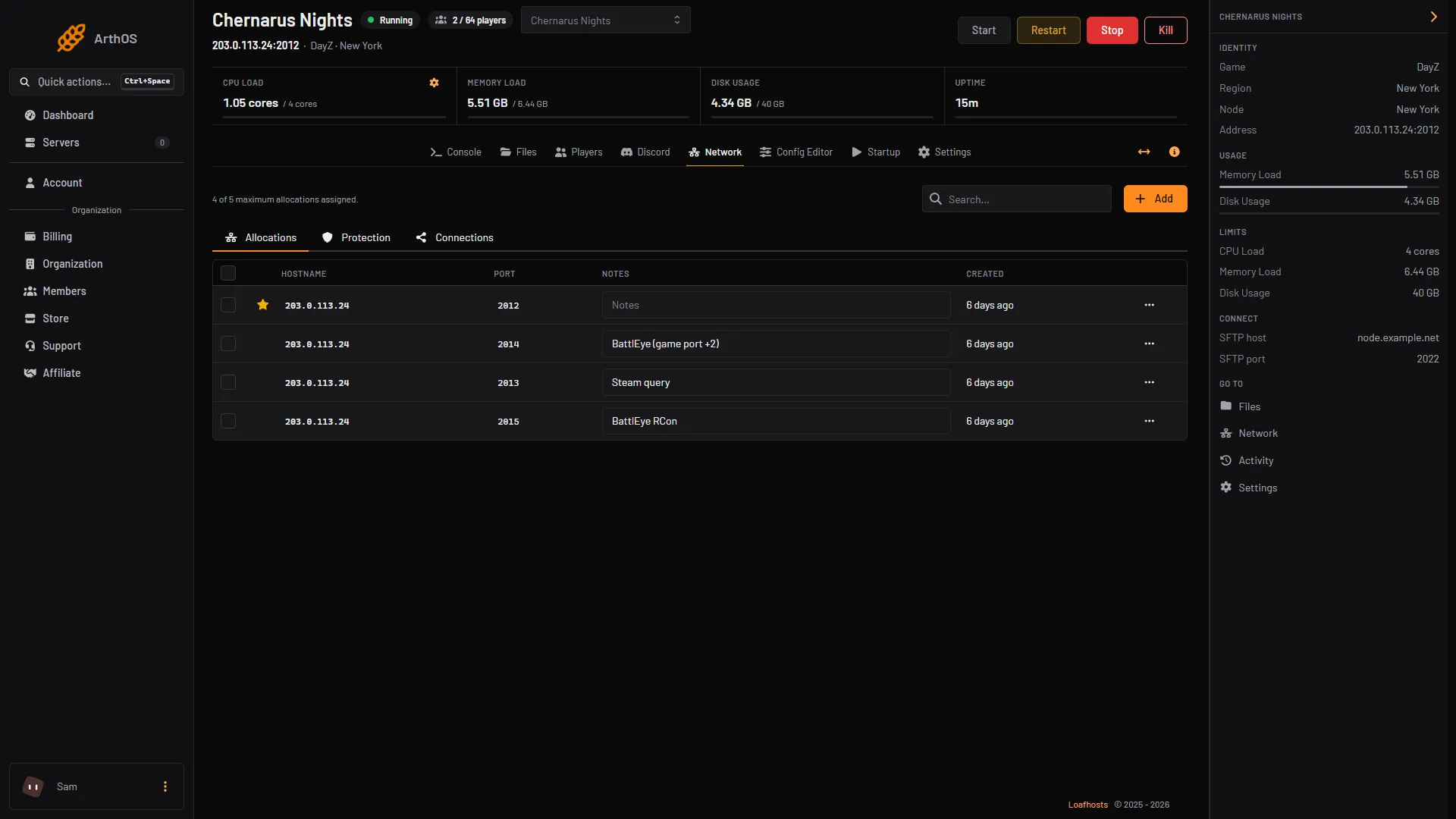Go to Settings in the right panel
The width and height of the screenshot is (1456, 819).
pos(1248,488)
